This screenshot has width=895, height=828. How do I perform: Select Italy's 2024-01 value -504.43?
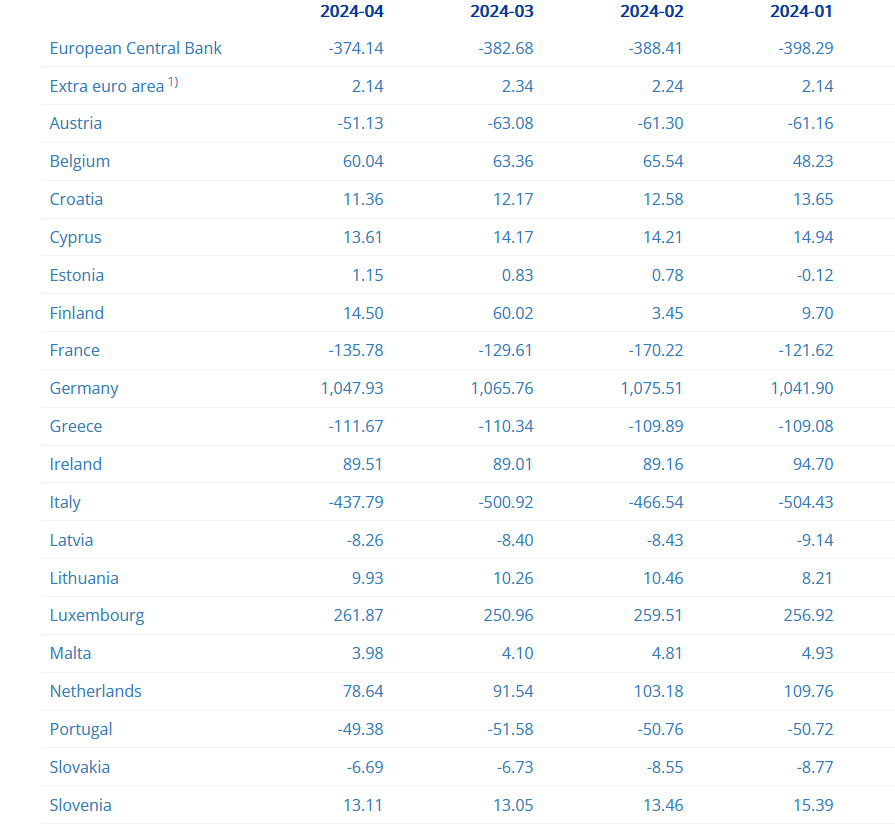[806, 502]
